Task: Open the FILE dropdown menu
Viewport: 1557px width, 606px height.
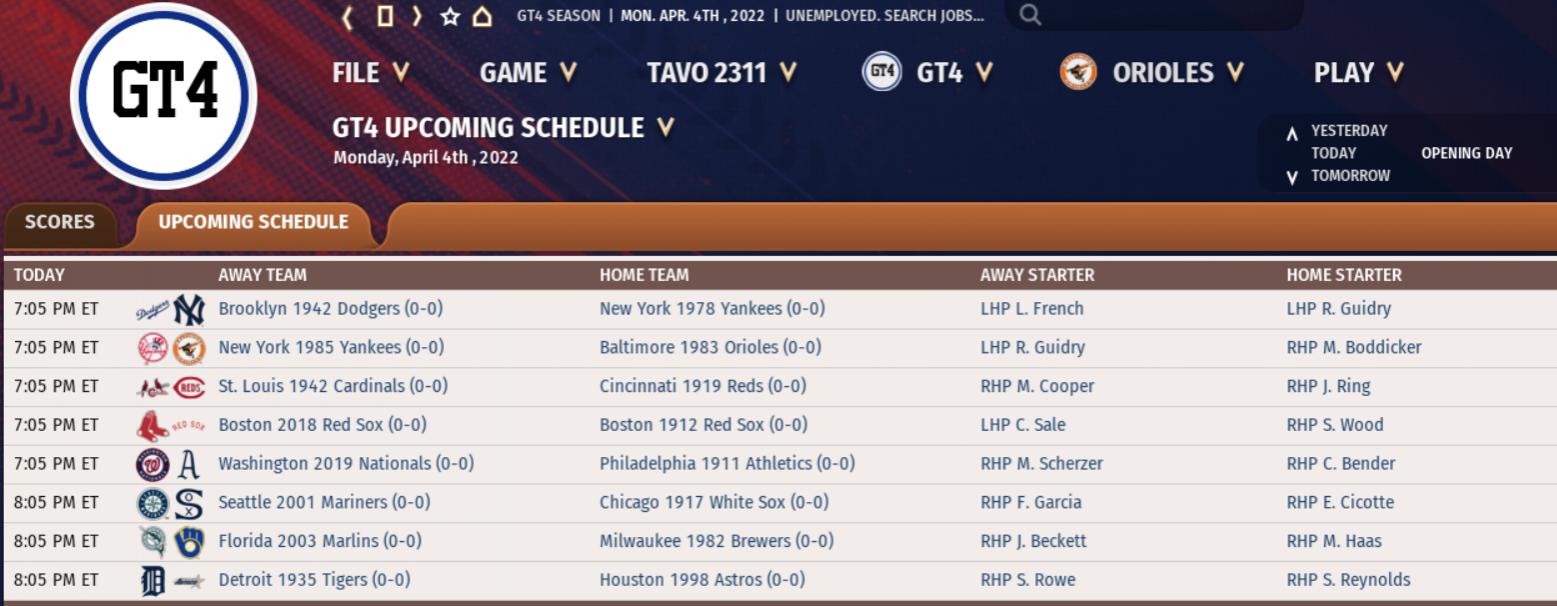Action: (371, 72)
